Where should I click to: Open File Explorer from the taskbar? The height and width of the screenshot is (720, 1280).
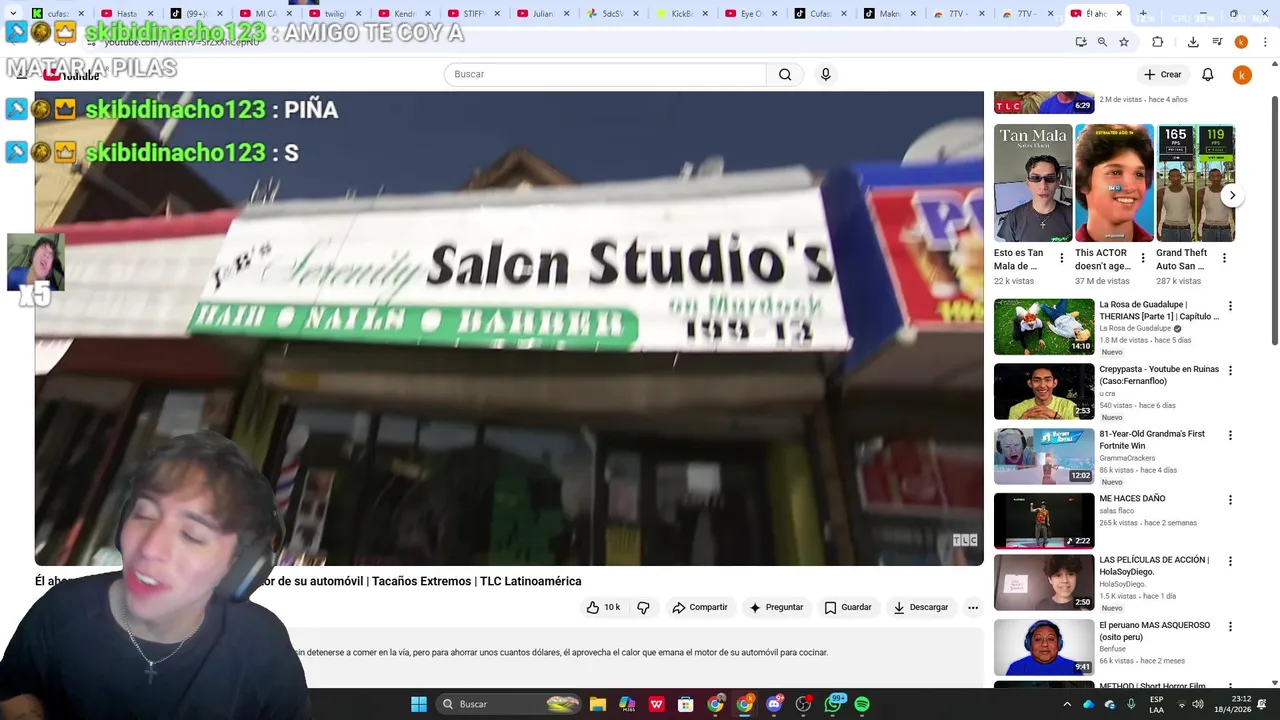click(598, 704)
